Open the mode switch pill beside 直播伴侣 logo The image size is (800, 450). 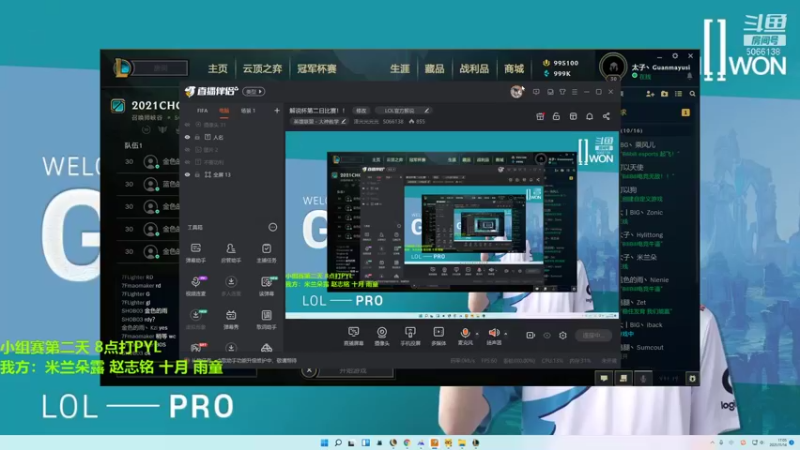pos(254,92)
